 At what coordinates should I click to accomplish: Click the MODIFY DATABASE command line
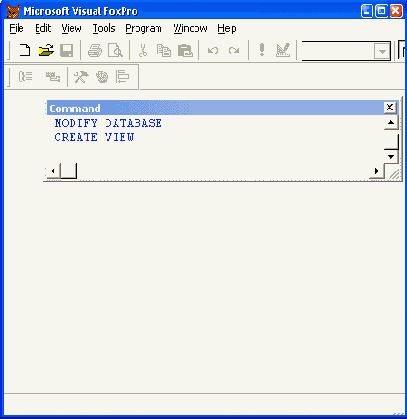point(108,123)
